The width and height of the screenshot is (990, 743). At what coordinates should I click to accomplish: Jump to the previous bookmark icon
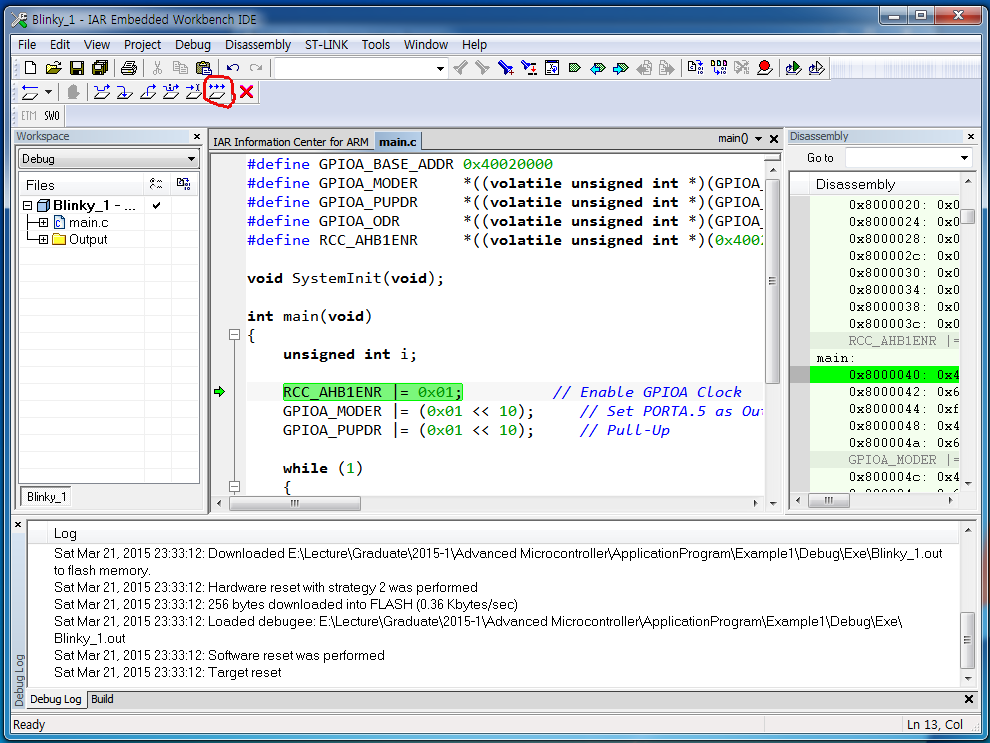(x=597, y=68)
